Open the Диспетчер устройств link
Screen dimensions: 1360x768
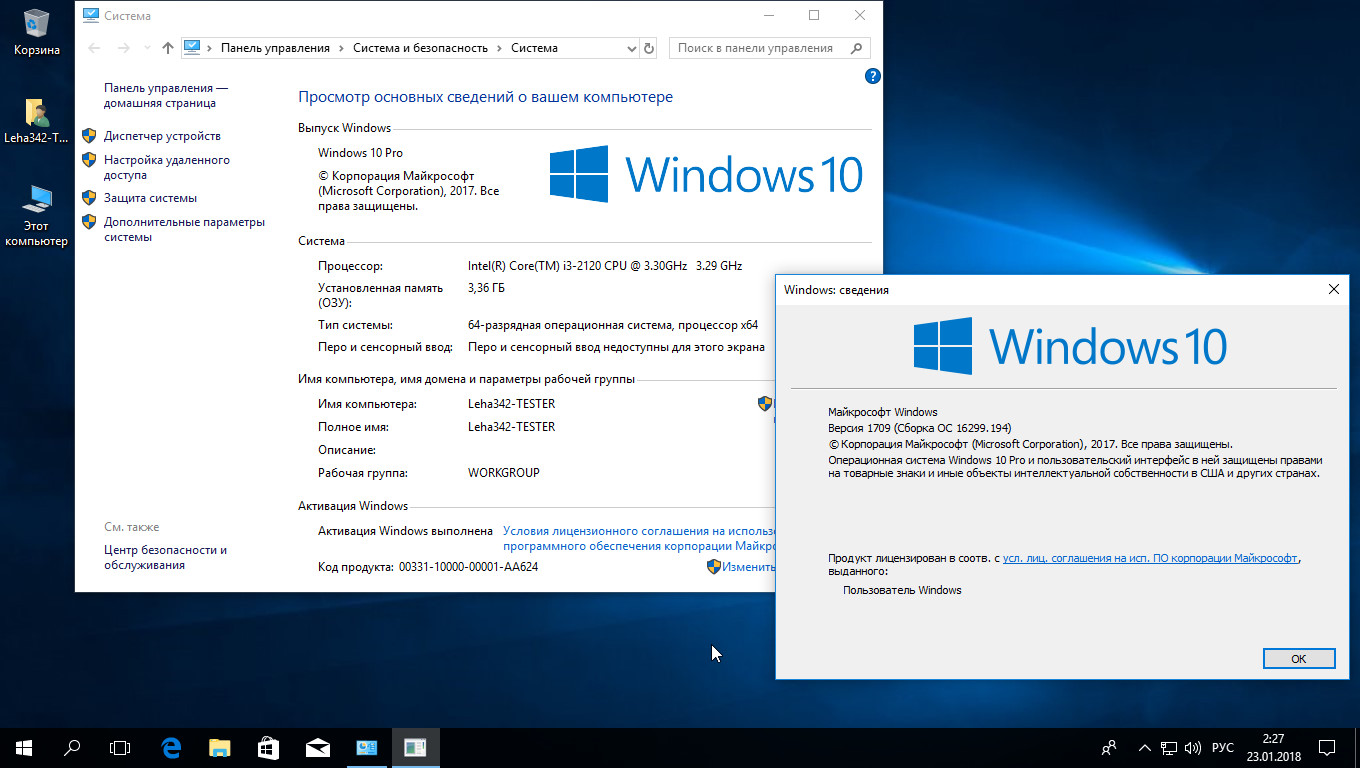pyautogui.click(x=162, y=136)
